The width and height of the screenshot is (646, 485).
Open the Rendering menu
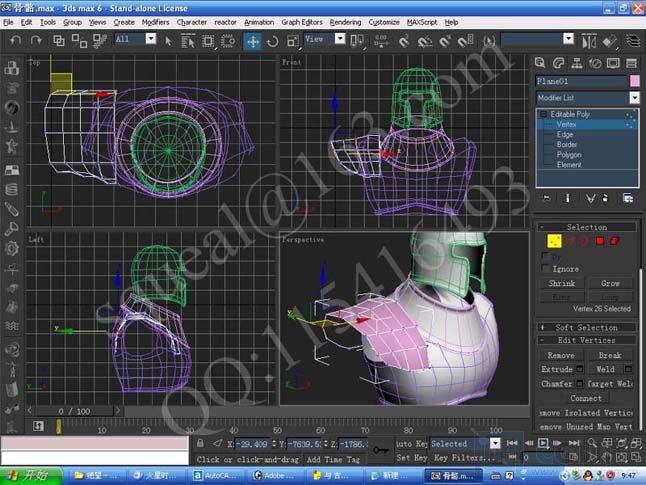point(345,22)
